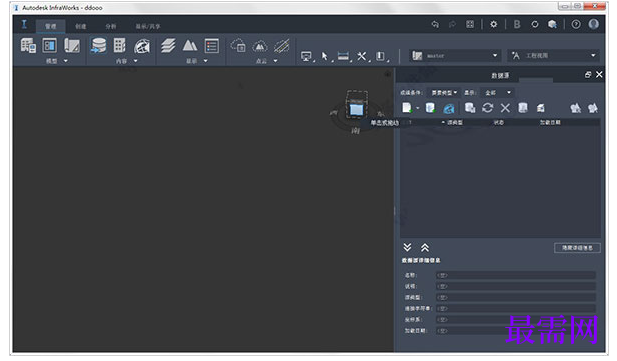The width and height of the screenshot is (617, 361).
Task: Collapse all with double up chevron
Action: click(425, 248)
